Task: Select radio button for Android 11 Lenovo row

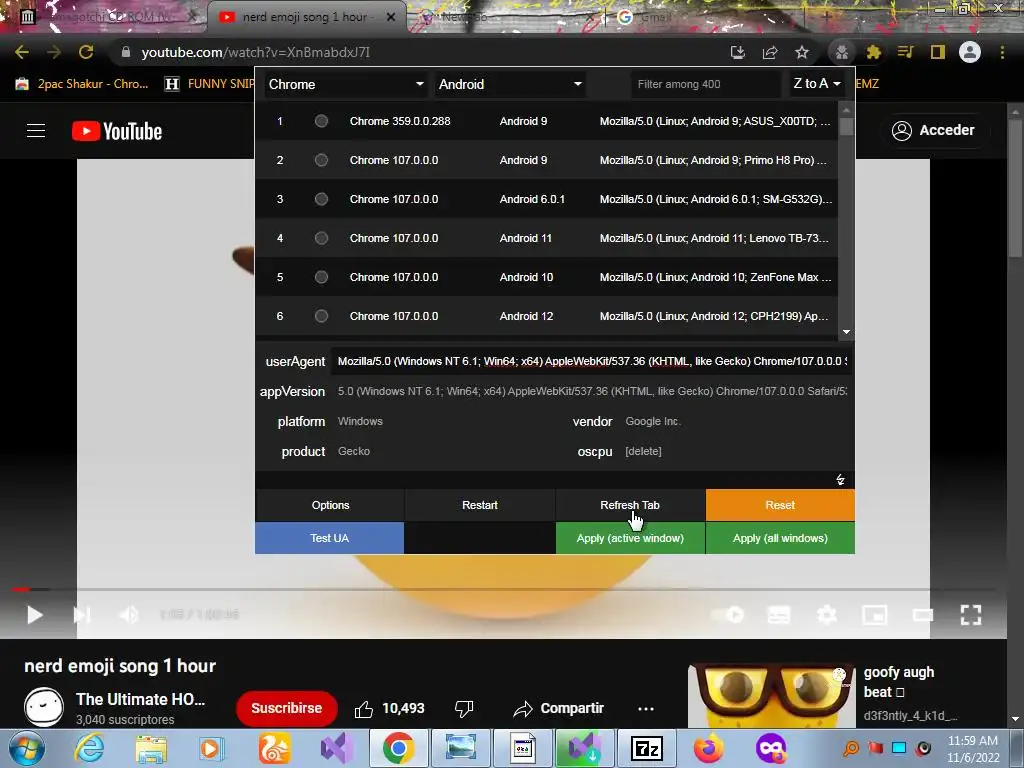Action: tap(321, 238)
